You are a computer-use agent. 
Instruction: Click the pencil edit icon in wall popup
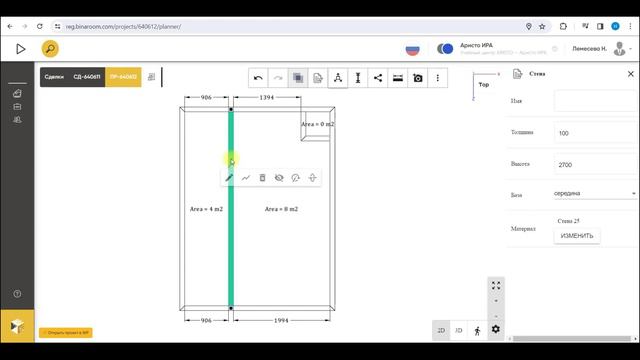pyautogui.click(x=229, y=178)
